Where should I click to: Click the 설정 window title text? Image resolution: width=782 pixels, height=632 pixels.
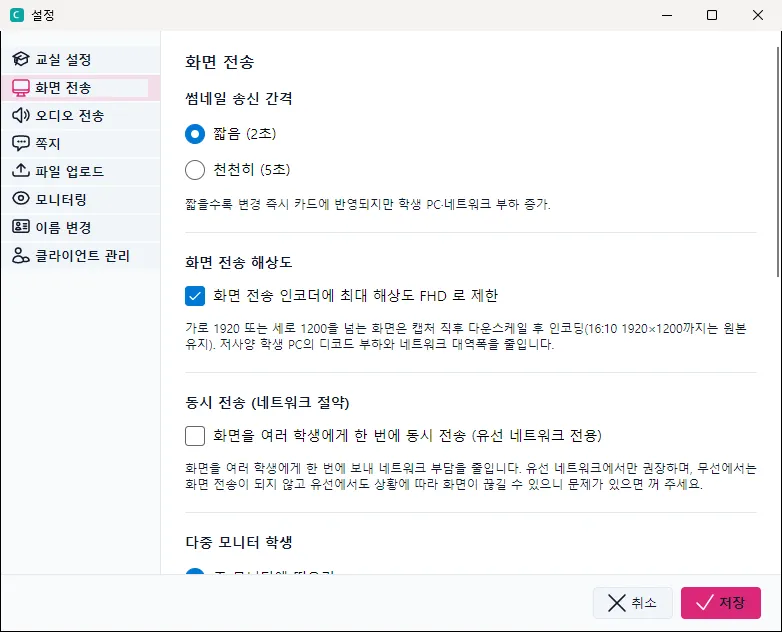[x=42, y=15]
